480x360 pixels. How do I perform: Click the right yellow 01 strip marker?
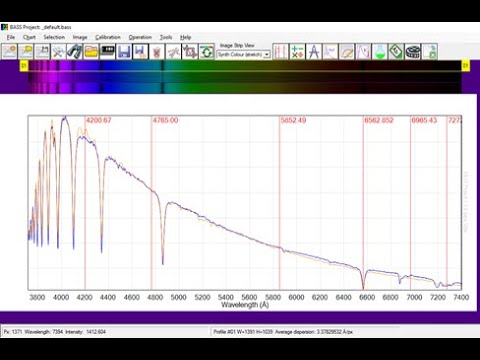tap(465, 66)
